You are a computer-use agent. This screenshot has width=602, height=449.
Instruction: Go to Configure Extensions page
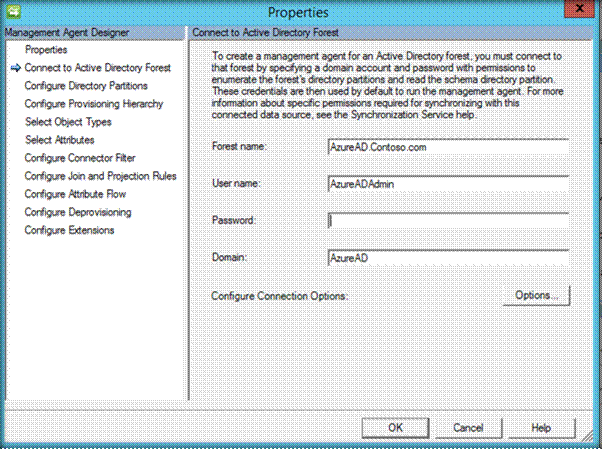(x=69, y=230)
